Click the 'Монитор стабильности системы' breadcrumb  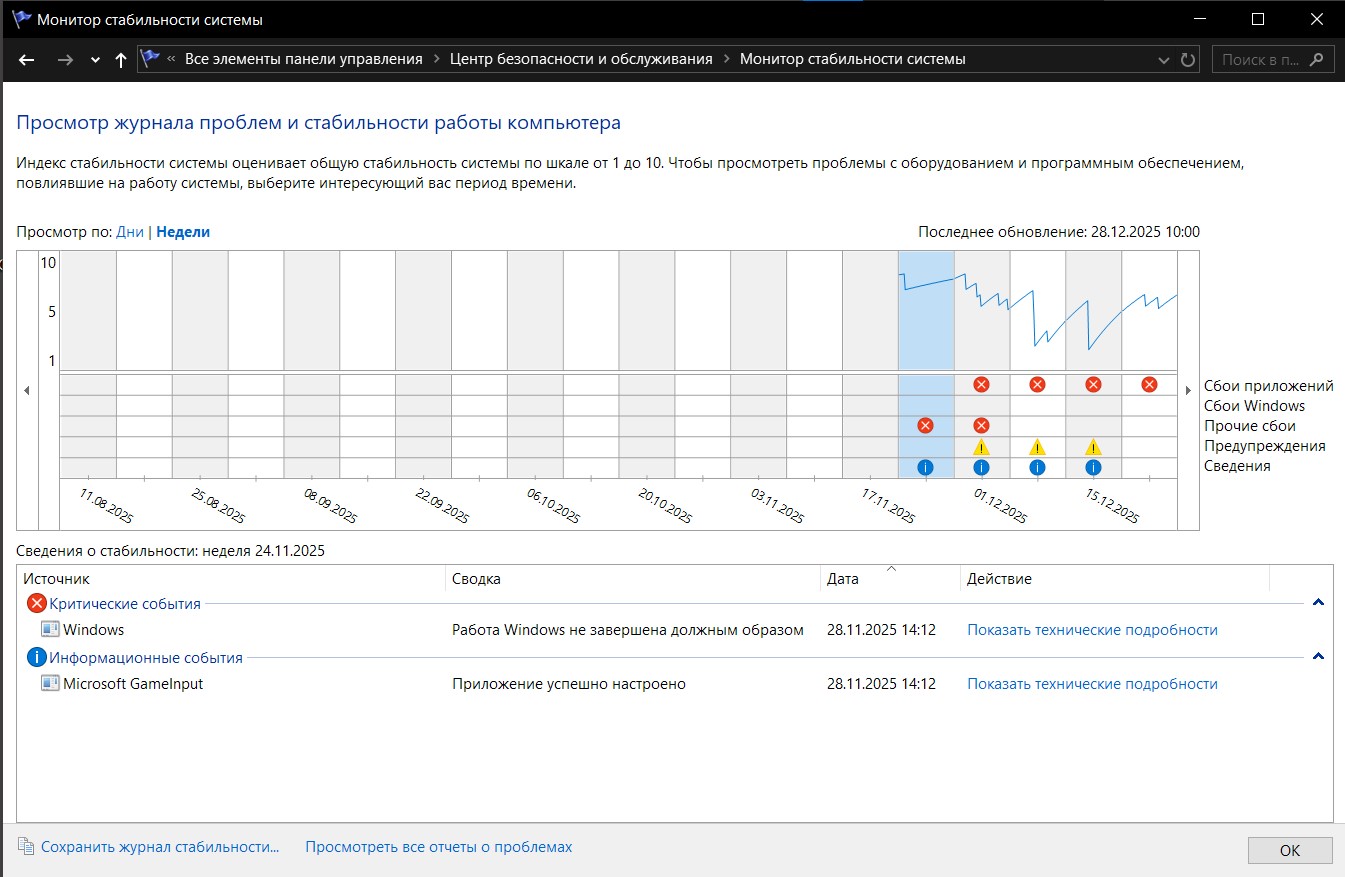coord(853,59)
